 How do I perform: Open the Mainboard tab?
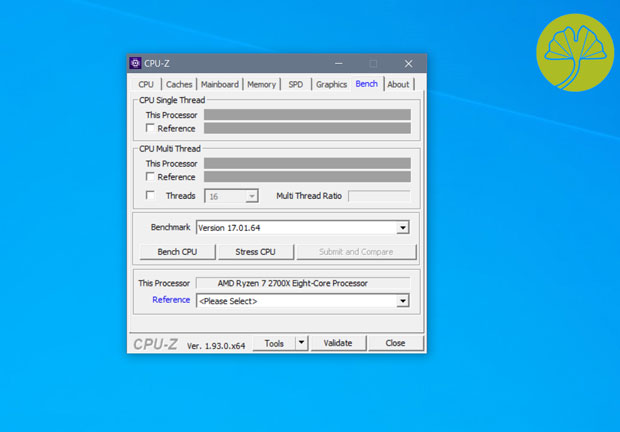tap(219, 85)
